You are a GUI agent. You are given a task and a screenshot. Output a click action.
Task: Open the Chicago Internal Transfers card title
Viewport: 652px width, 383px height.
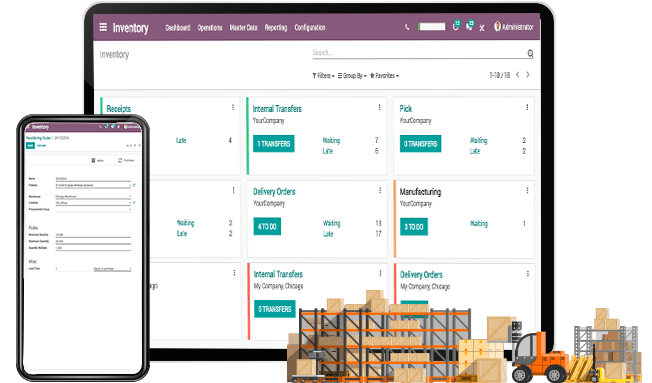coord(278,274)
